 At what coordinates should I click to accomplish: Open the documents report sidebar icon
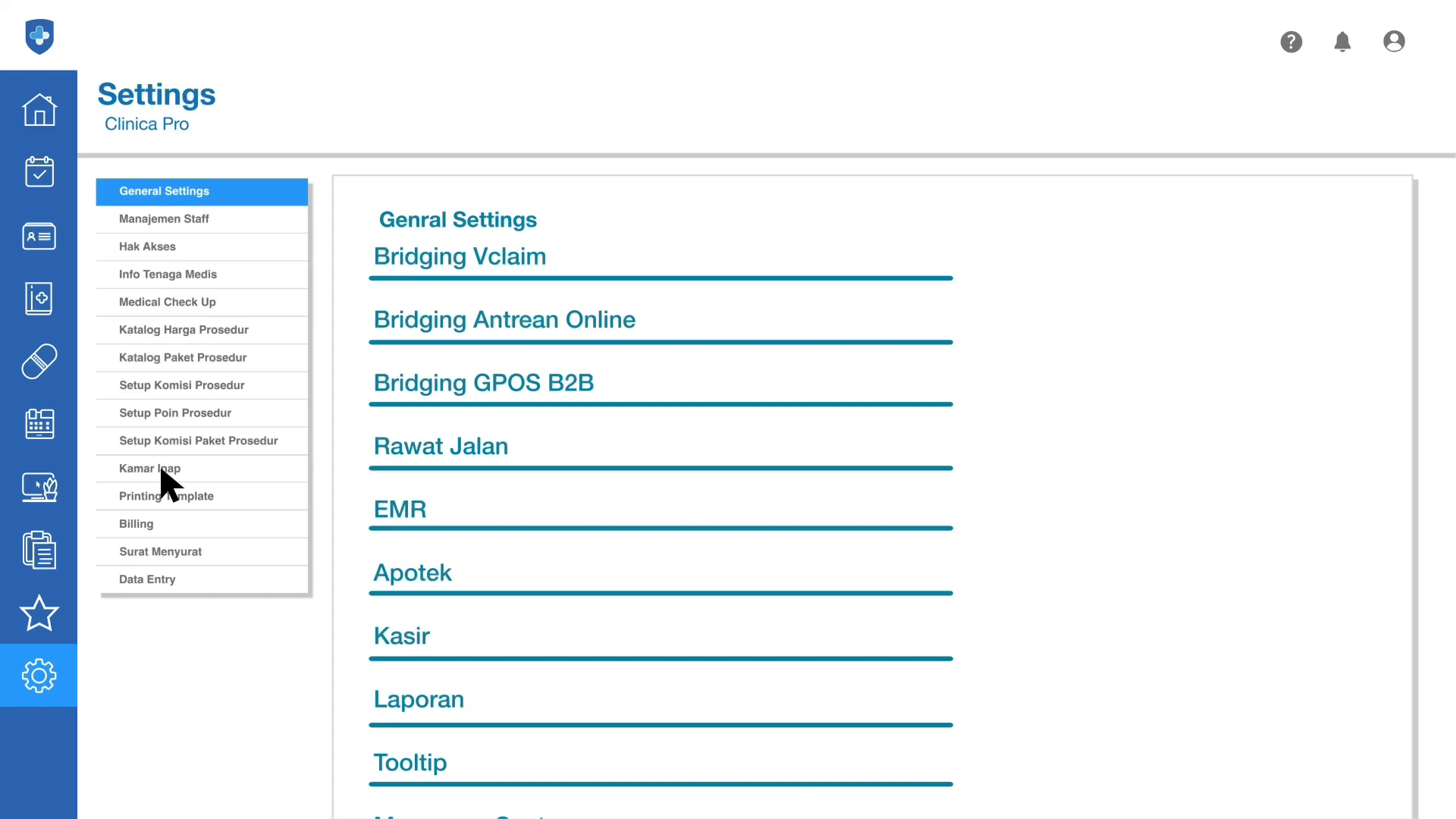(x=39, y=550)
